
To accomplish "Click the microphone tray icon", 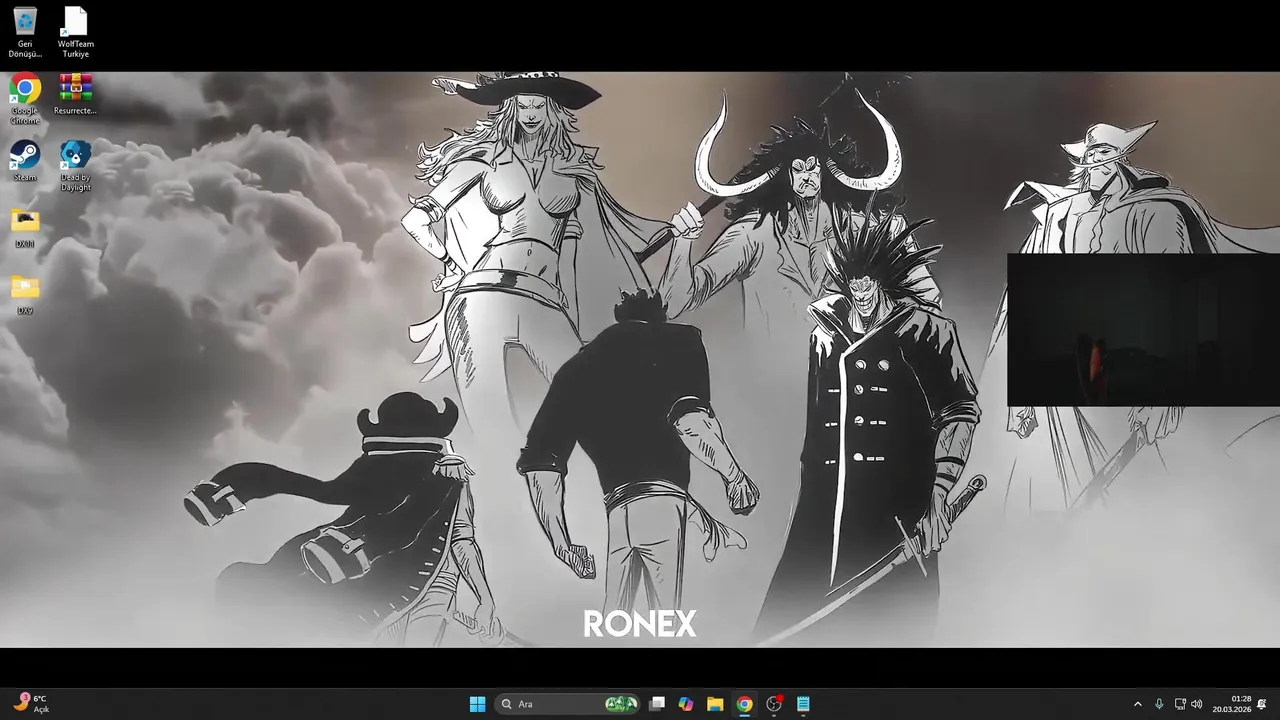I will point(1159,704).
